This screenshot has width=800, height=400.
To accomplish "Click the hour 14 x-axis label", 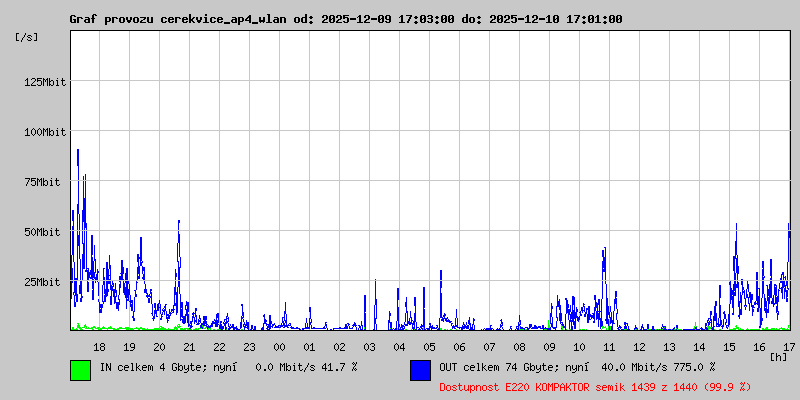I will click(699, 347).
